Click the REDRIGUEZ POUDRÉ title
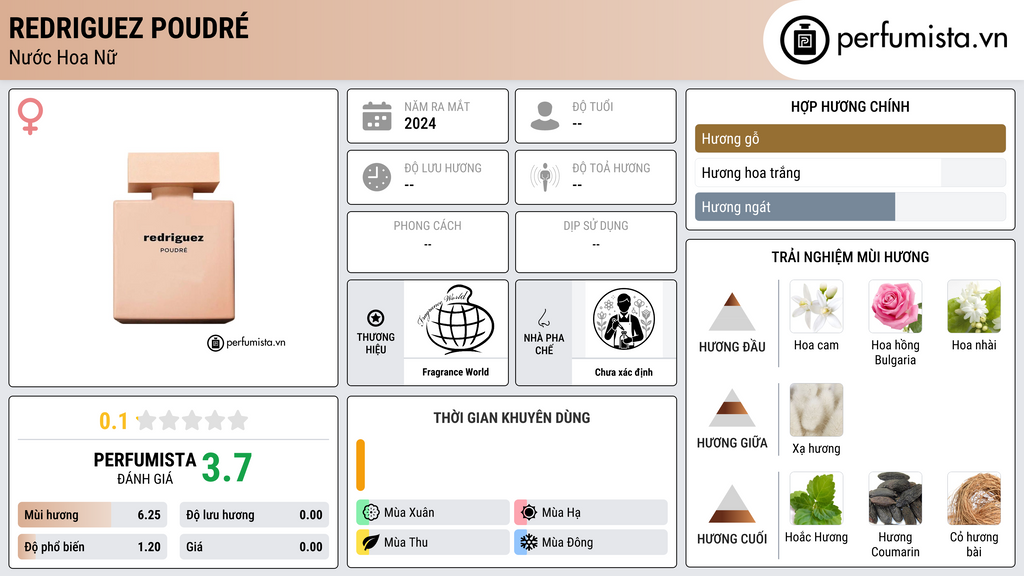Image resolution: width=1024 pixels, height=576 pixels. (x=129, y=28)
